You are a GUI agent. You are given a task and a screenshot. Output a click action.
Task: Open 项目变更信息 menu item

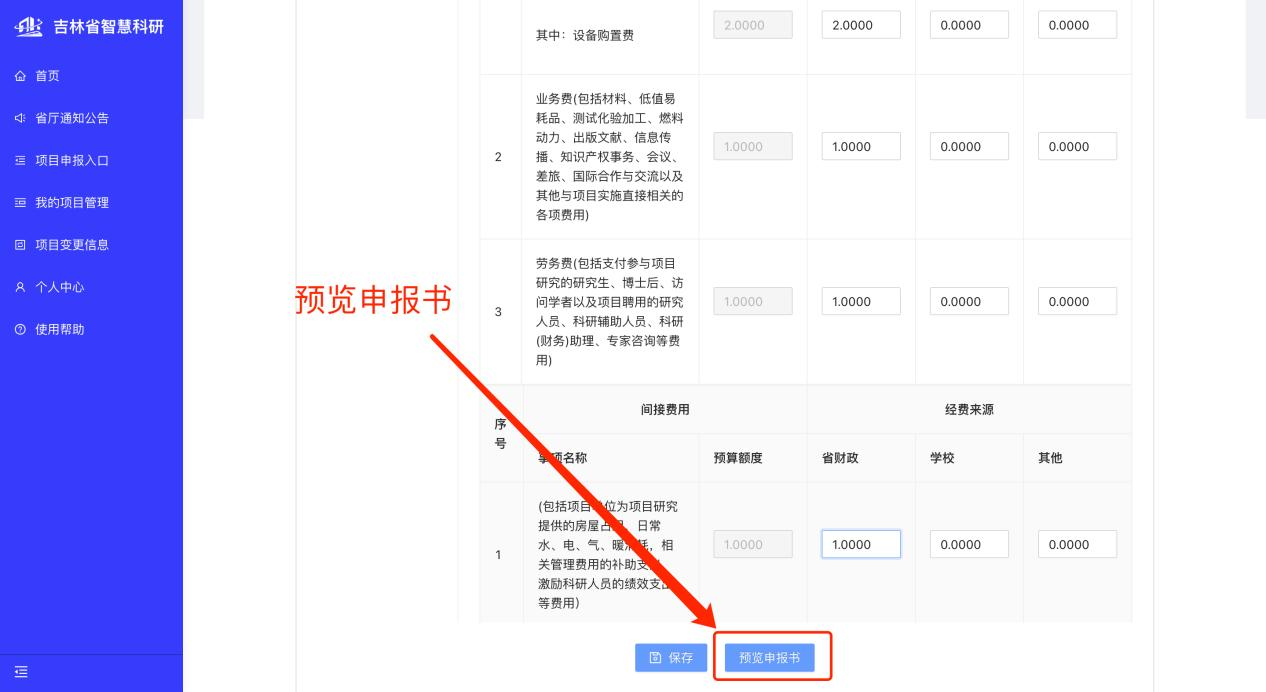coord(72,245)
